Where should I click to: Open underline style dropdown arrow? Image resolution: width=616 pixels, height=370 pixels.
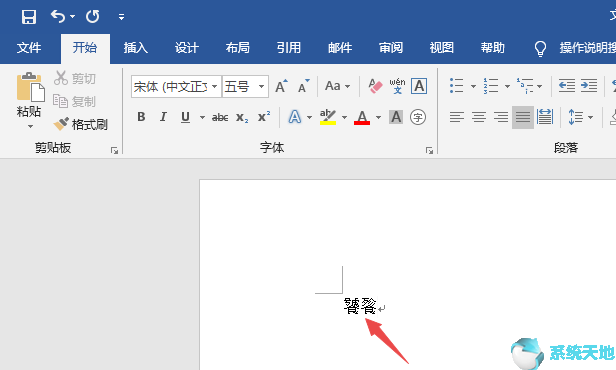click(202, 117)
